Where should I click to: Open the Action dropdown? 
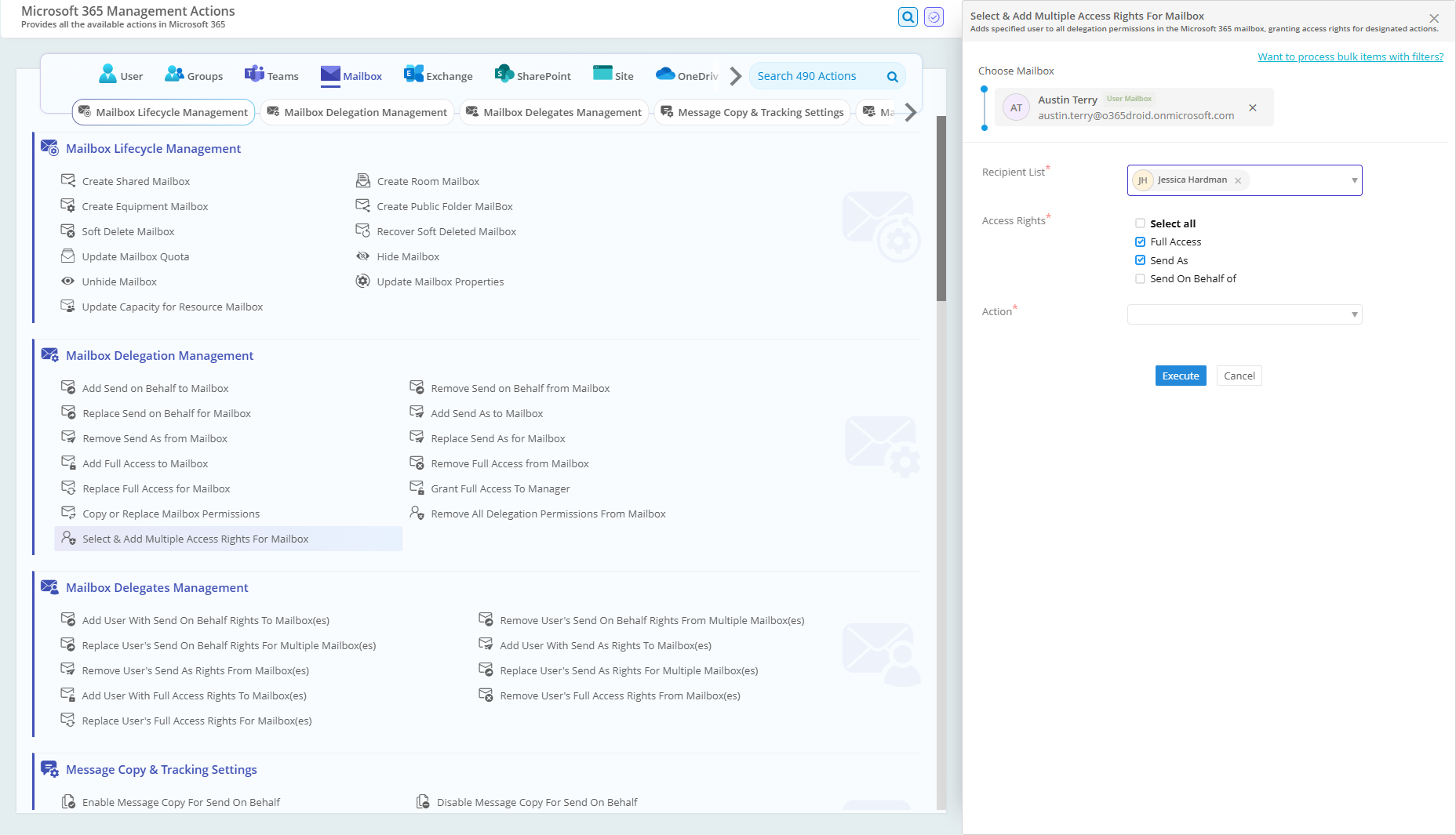[x=1244, y=314]
